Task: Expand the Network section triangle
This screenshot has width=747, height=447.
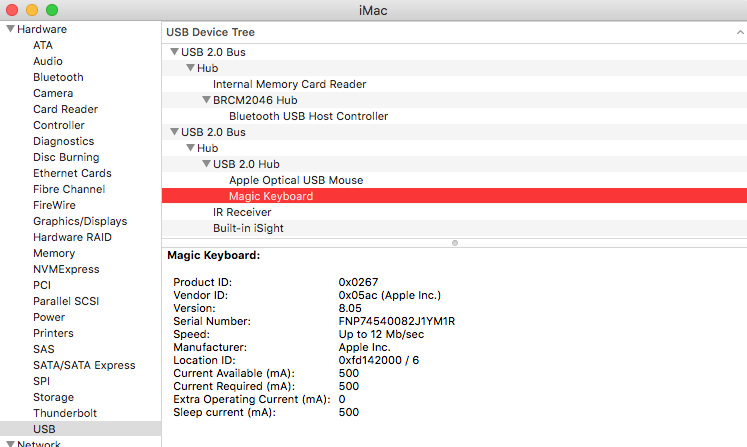Action: (10, 444)
